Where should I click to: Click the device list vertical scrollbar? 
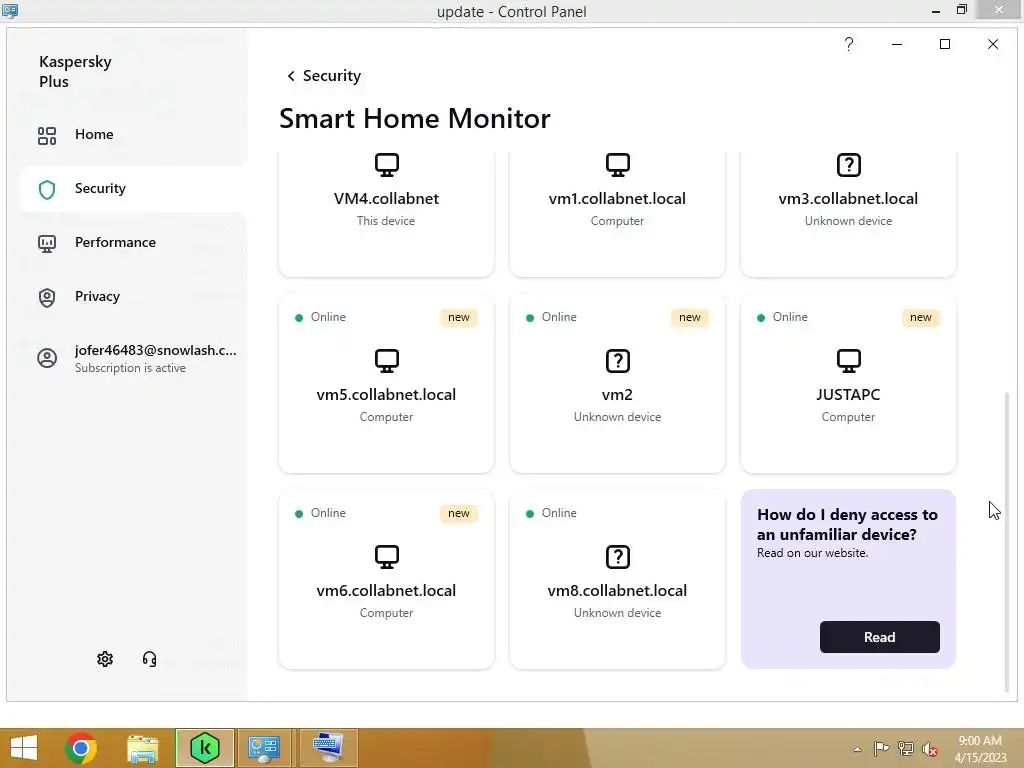(x=1006, y=542)
